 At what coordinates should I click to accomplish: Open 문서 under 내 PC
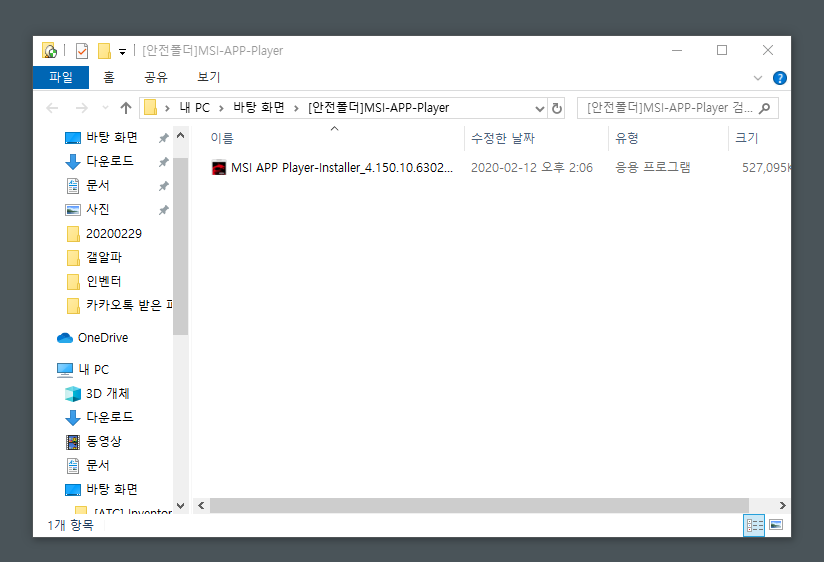click(x=97, y=465)
